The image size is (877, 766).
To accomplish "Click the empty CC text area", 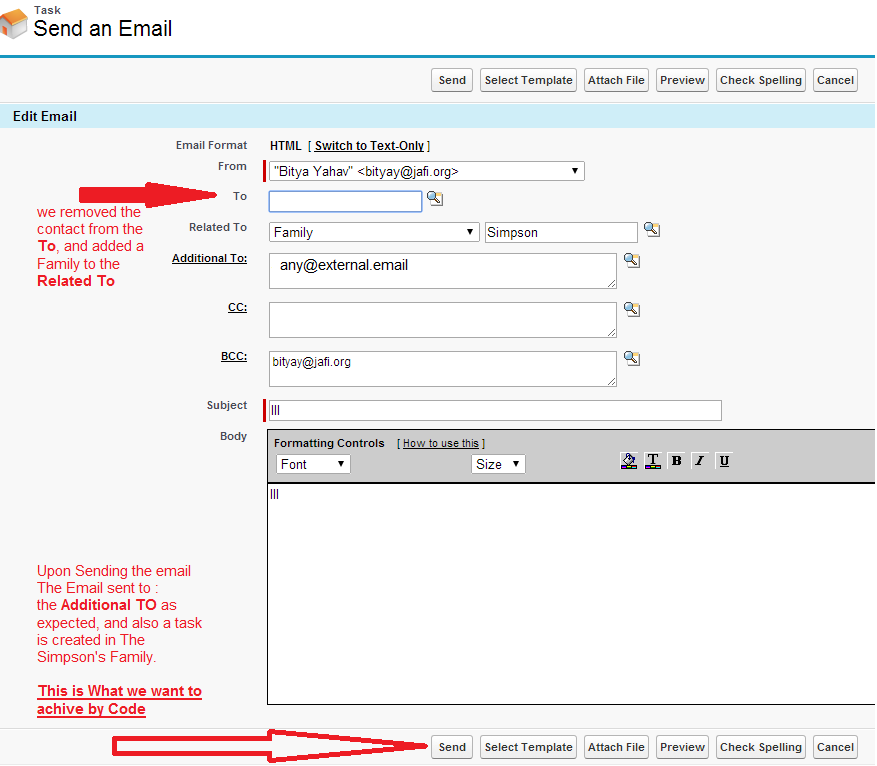I will 442,320.
